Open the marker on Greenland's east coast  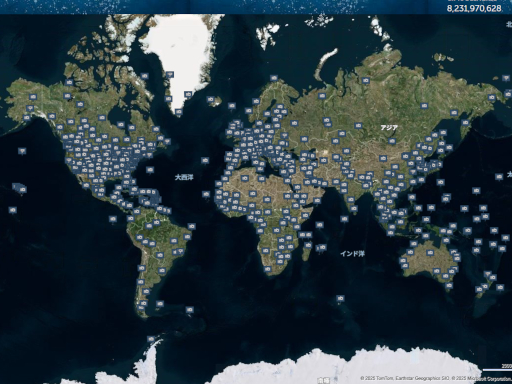coord(189,95)
